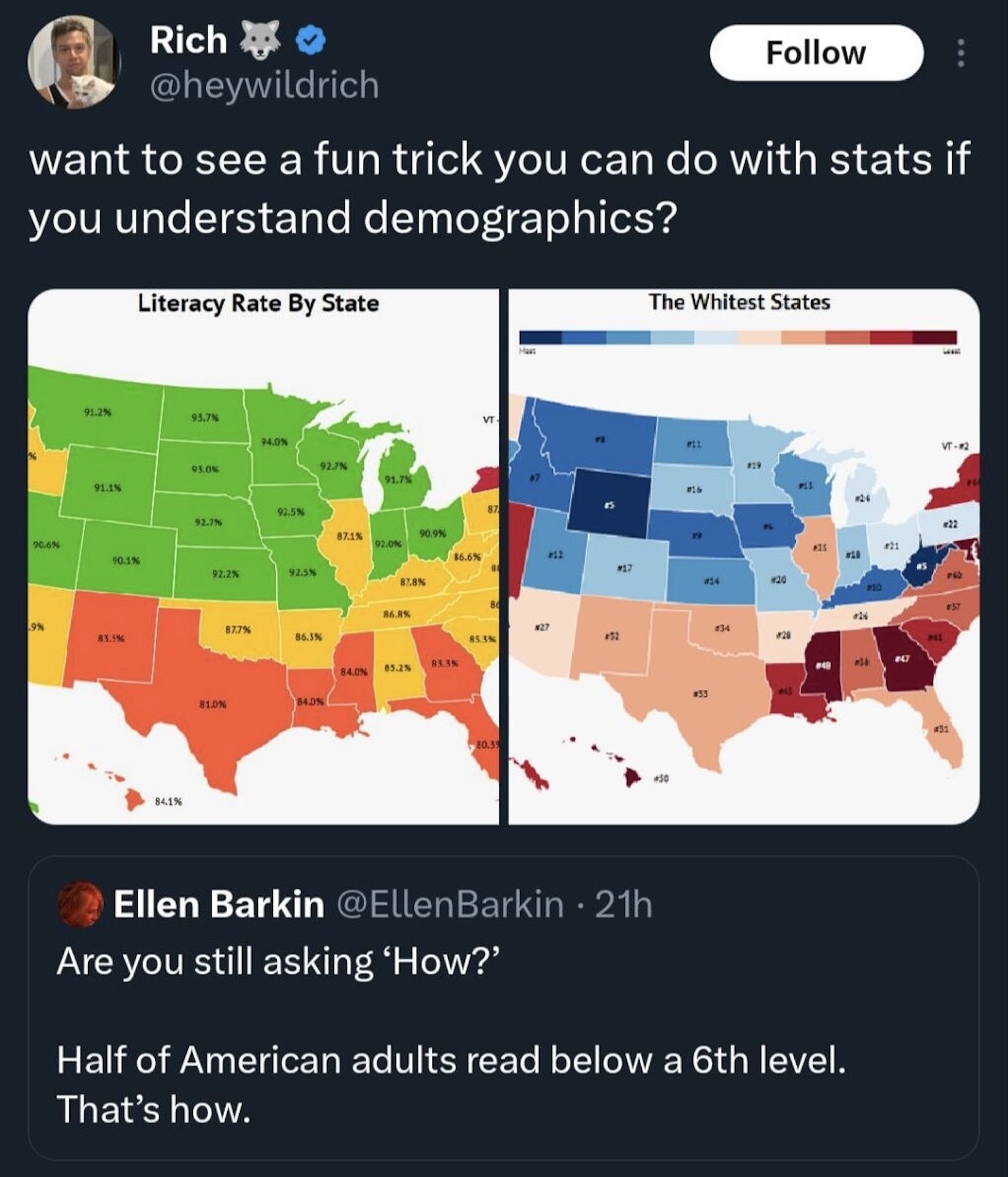1008x1177 pixels.
Task: Open the Literacy Rate By State image
Action: pos(263,557)
